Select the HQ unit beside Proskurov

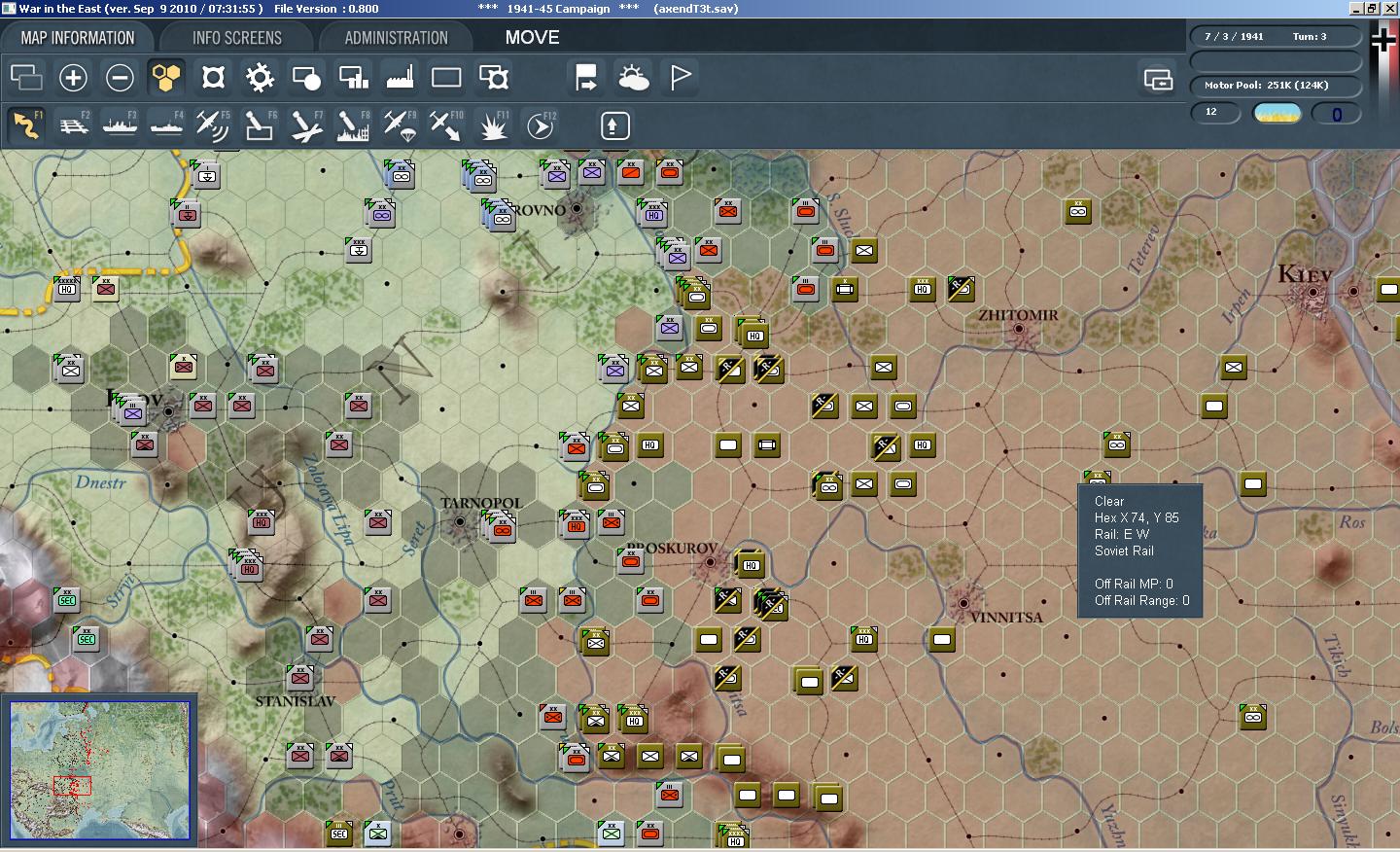point(751,564)
